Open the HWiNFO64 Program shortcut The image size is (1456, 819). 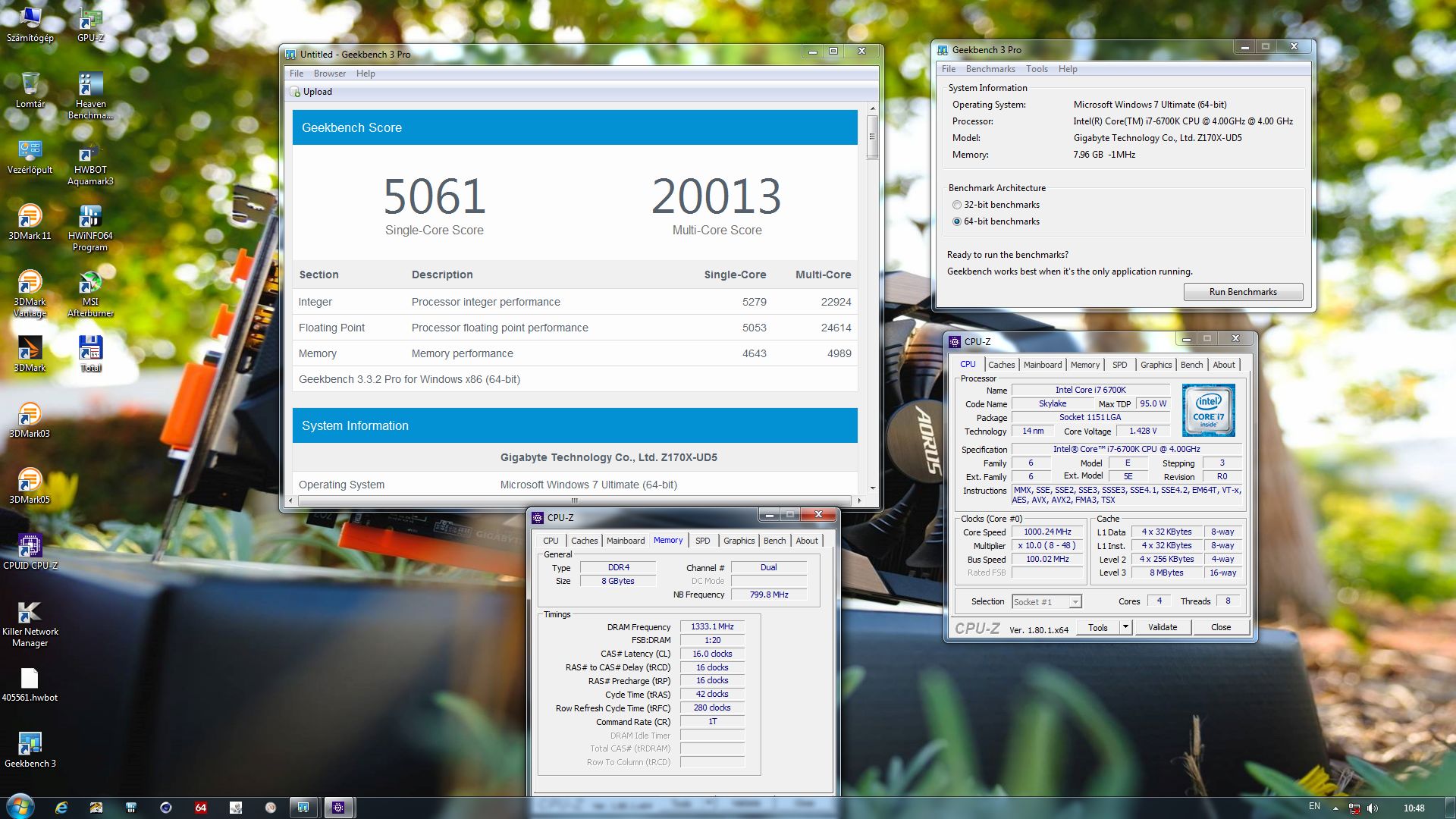click(90, 227)
